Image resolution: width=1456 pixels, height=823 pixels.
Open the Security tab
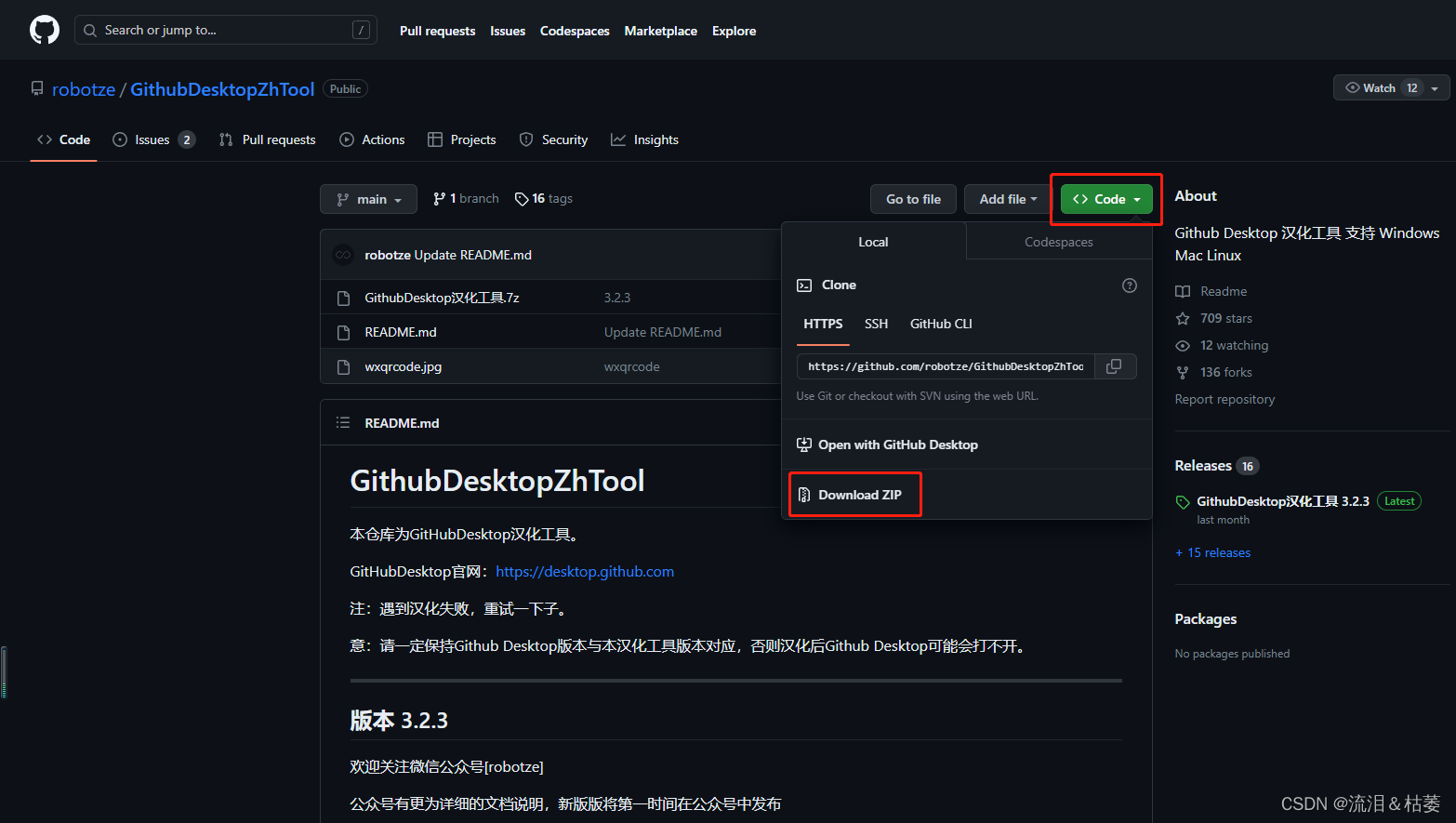[553, 139]
